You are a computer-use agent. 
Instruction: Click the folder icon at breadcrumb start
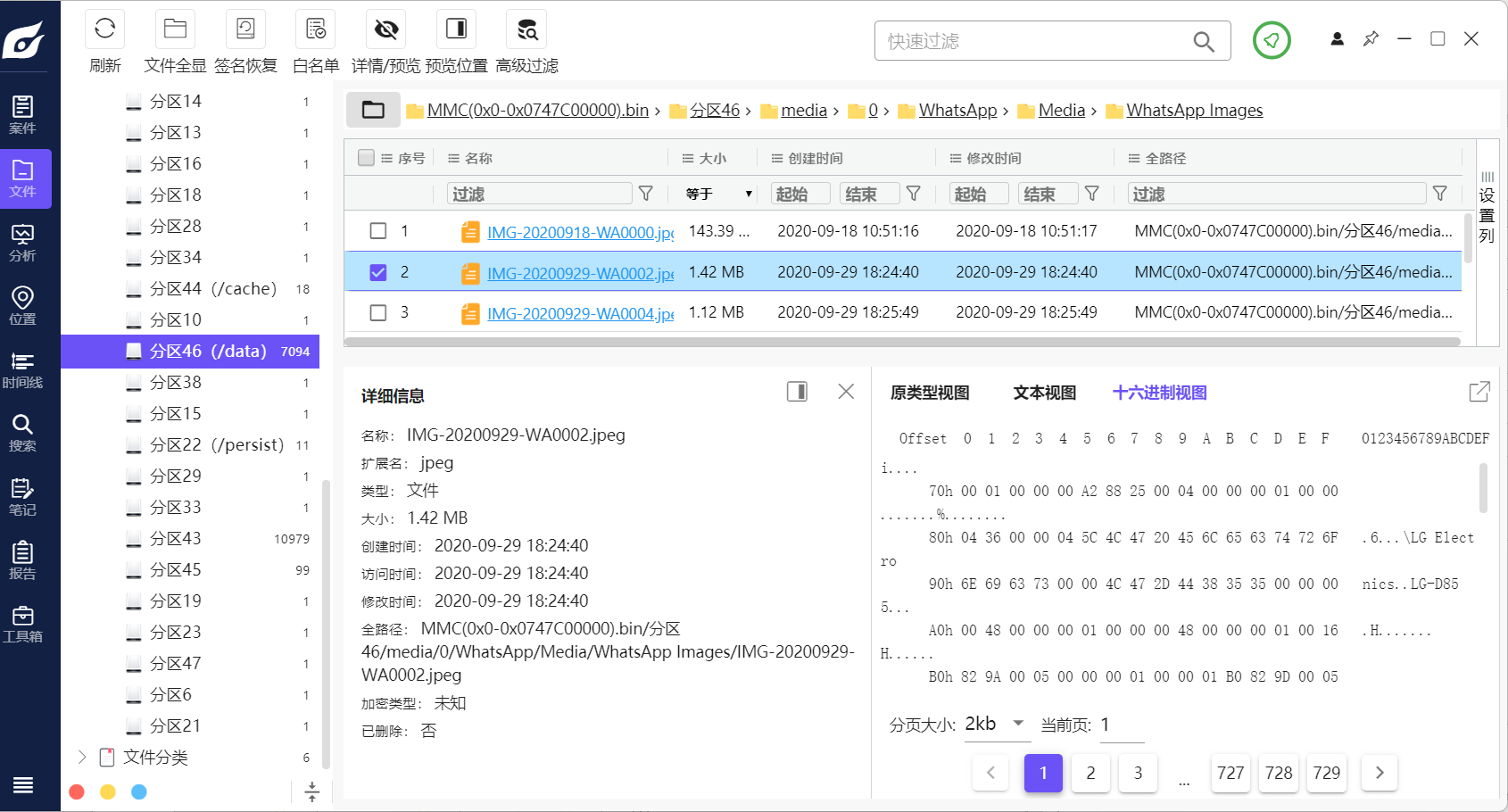(373, 110)
